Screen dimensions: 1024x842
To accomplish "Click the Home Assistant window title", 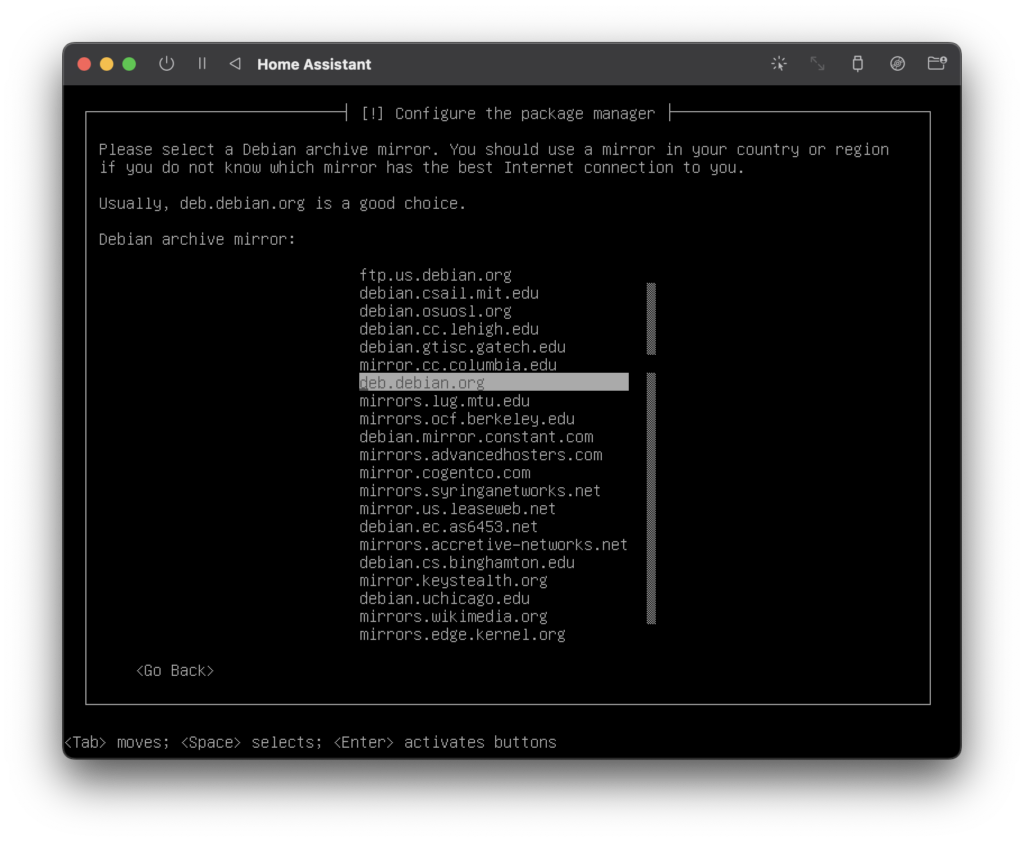I will click(x=314, y=64).
